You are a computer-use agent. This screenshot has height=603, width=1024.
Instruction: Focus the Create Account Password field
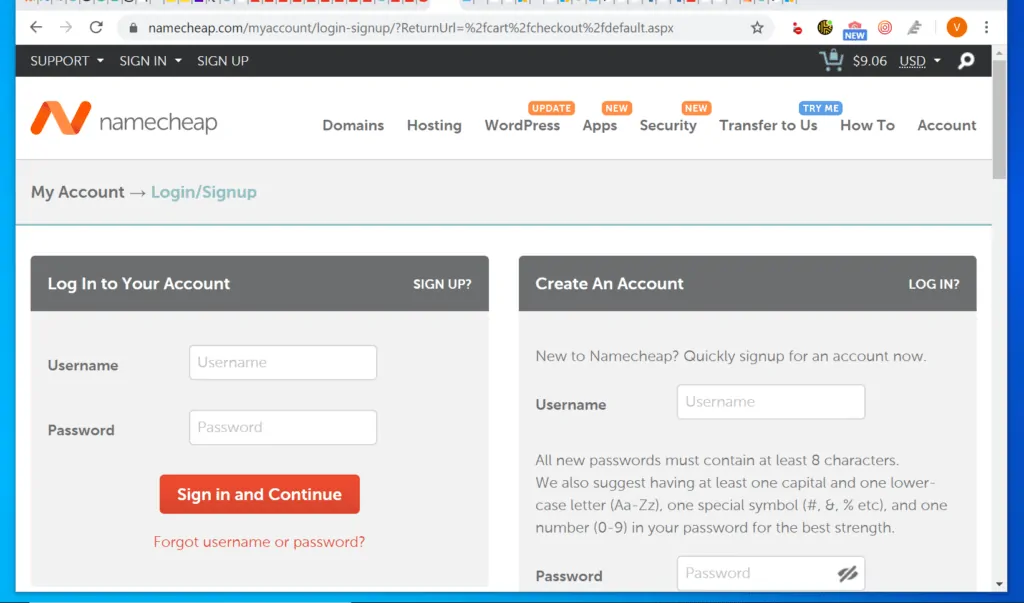point(771,574)
